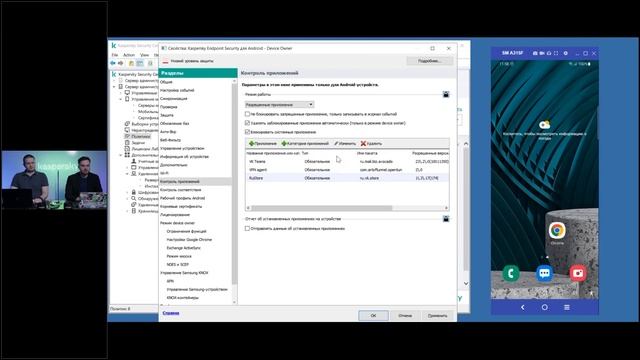Click the Back arrow in Security Center toolbar
The image size is (640, 360).
click(x=113, y=63)
